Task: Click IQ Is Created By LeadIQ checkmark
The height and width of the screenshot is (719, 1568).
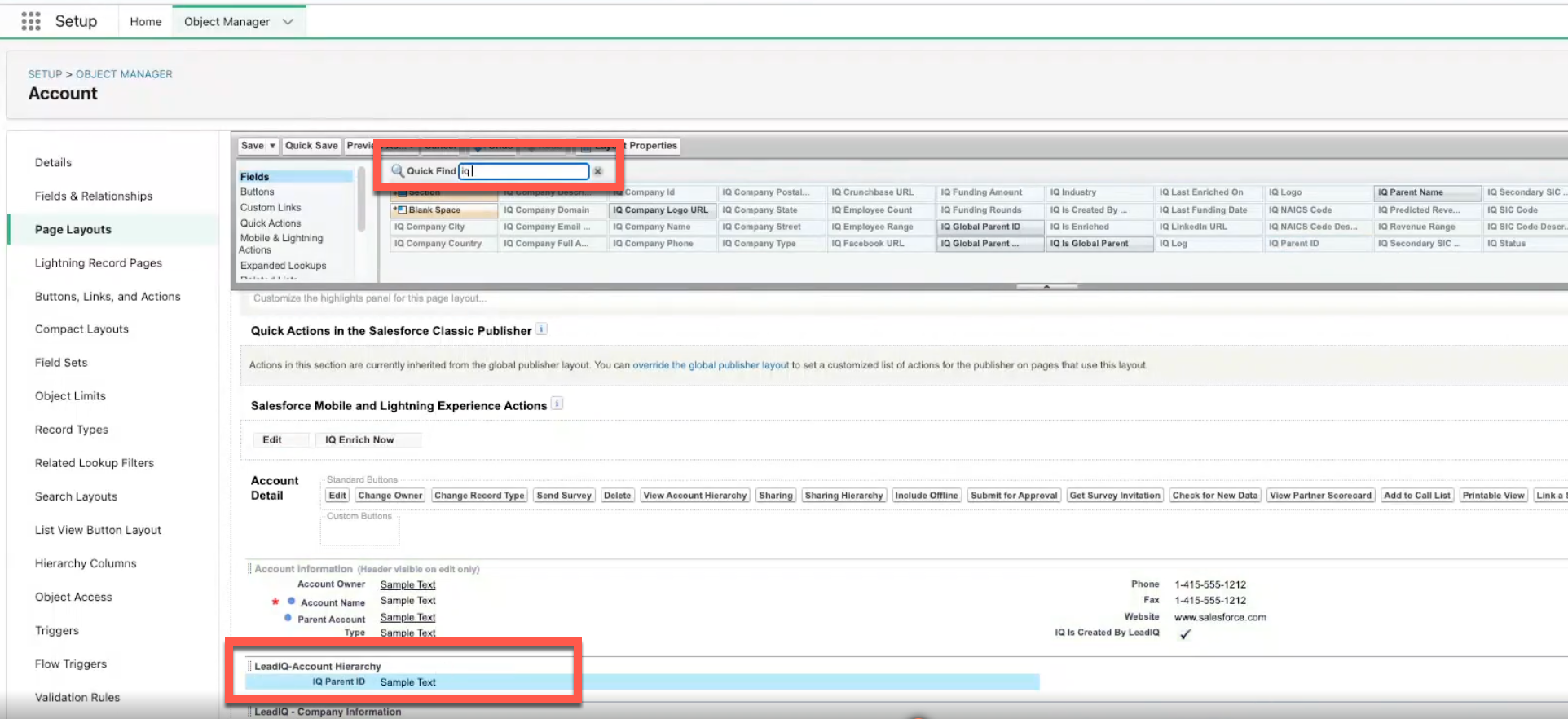Action: tap(1185, 633)
